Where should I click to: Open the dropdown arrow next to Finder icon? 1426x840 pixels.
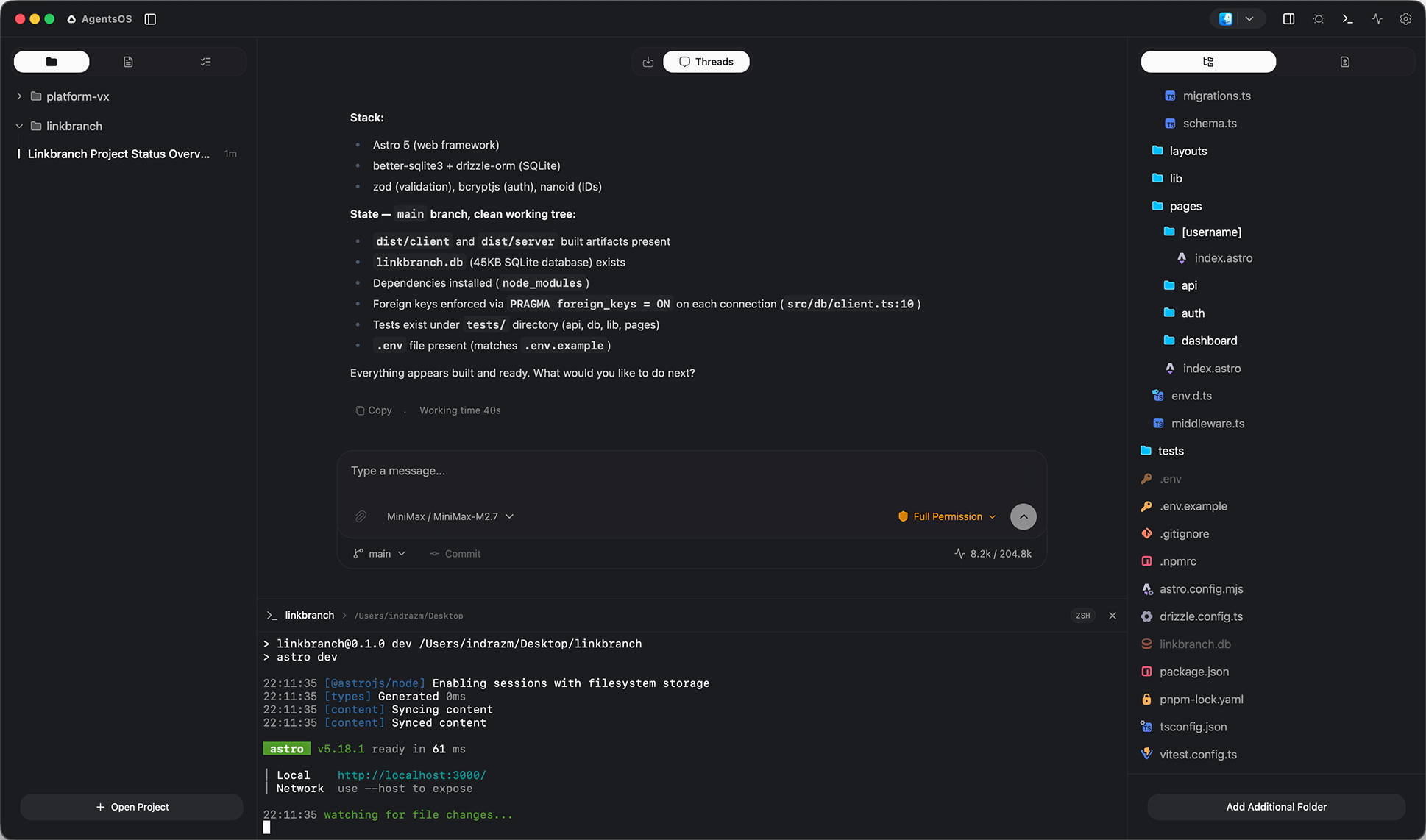pos(1249,19)
